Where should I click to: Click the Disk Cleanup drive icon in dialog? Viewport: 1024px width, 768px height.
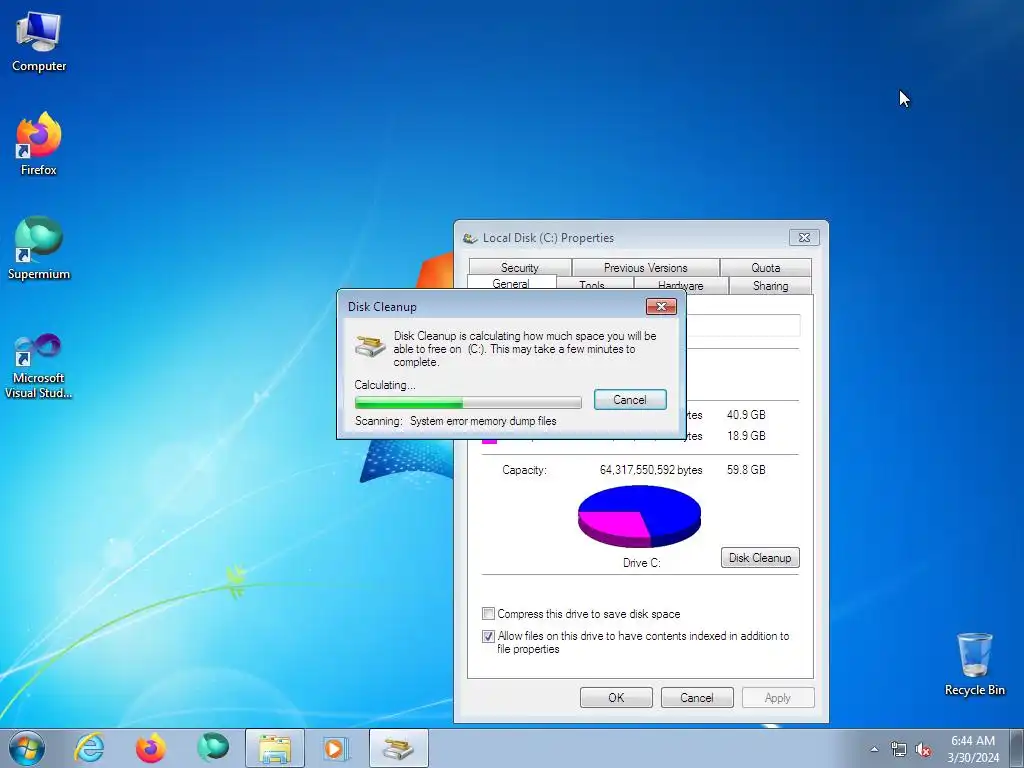coord(370,345)
